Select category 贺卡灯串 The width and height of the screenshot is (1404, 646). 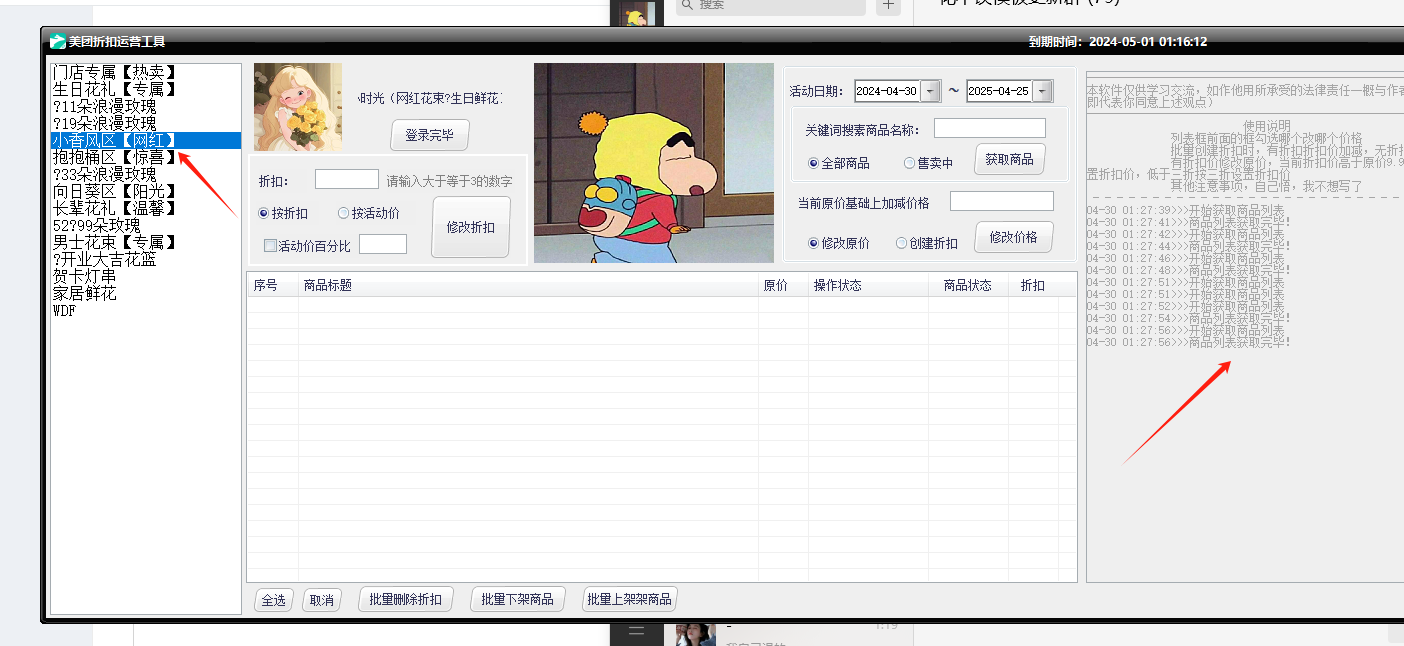click(x=146, y=276)
